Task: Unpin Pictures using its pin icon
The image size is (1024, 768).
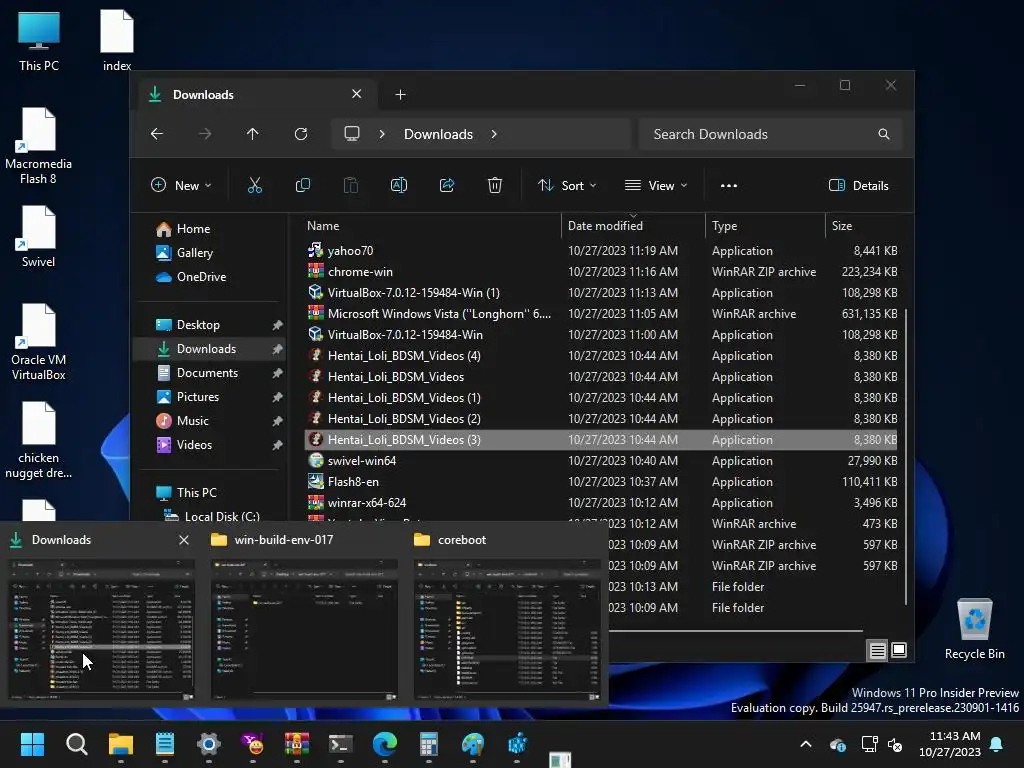Action: (278, 397)
